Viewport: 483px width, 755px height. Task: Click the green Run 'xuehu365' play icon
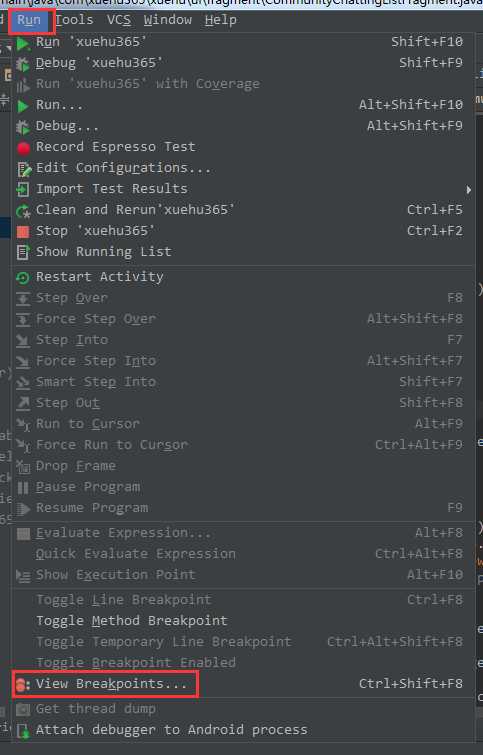23,43
